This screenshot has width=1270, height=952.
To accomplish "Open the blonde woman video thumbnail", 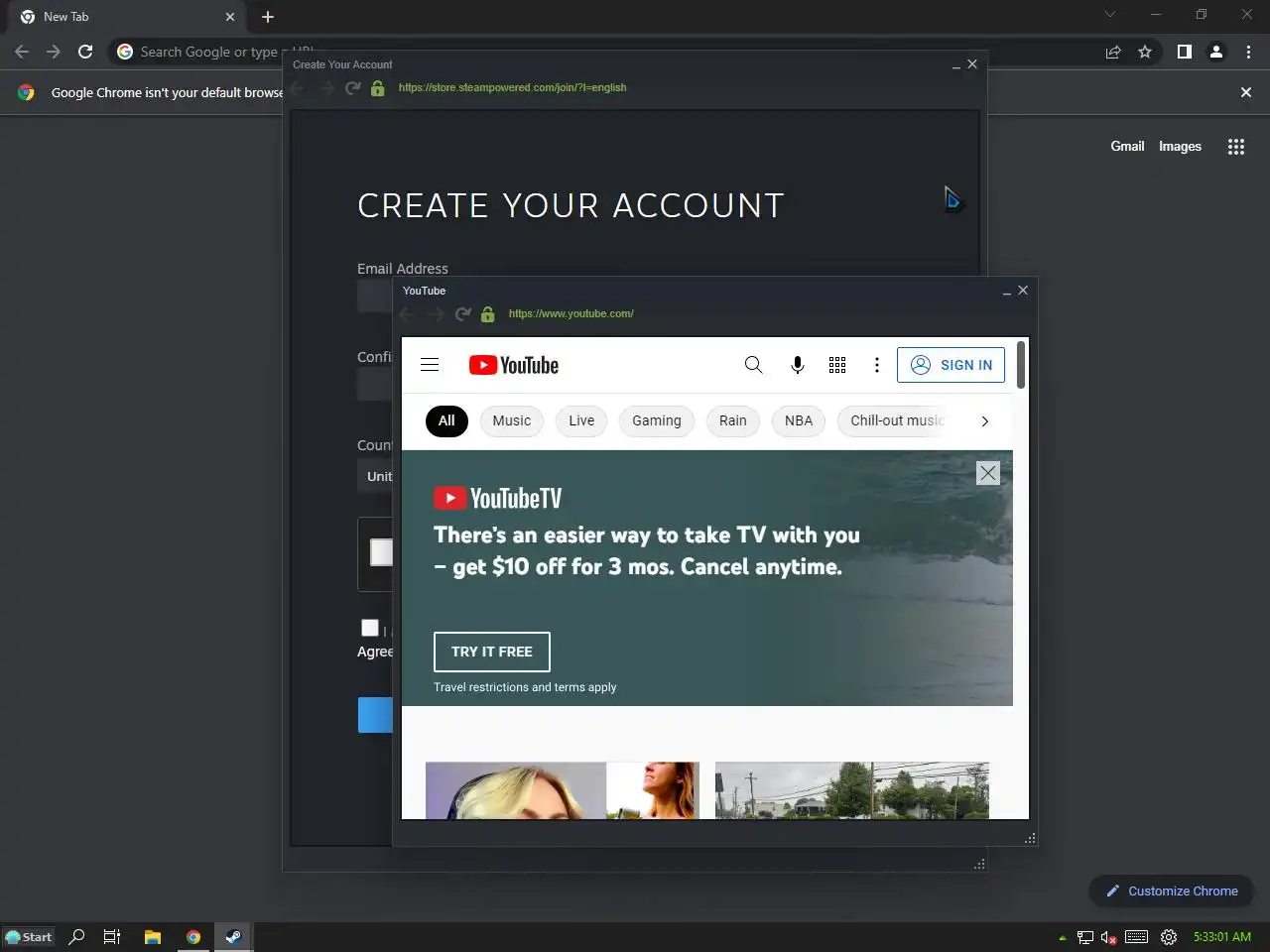I will point(563,790).
